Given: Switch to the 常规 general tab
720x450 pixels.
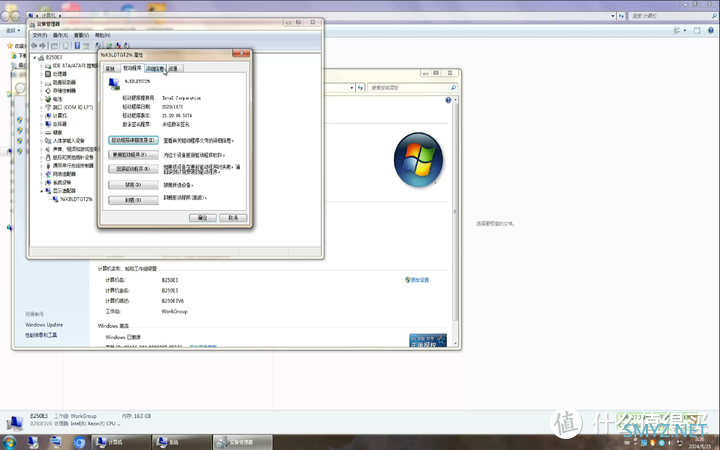Looking at the screenshot, I should click(110, 69).
